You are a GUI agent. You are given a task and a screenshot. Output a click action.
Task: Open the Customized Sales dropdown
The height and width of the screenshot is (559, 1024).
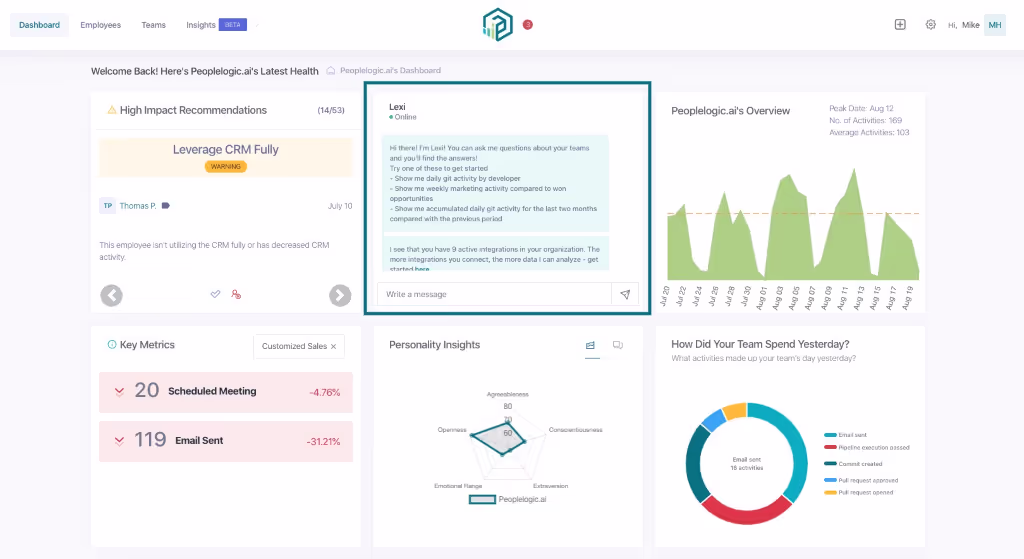click(298, 346)
